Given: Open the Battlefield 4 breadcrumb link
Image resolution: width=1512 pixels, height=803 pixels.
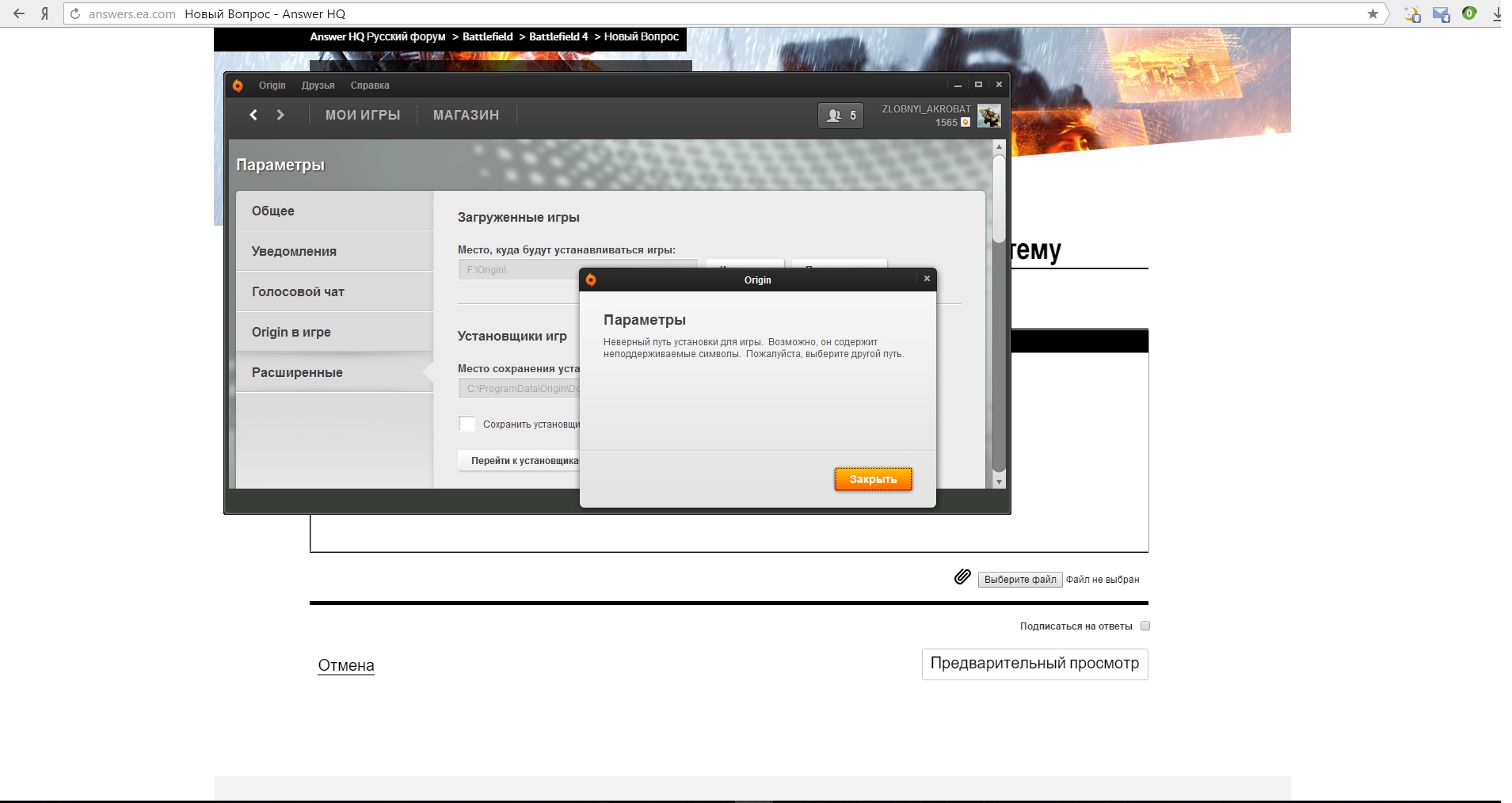Looking at the screenshot, I should coord(558,36).
